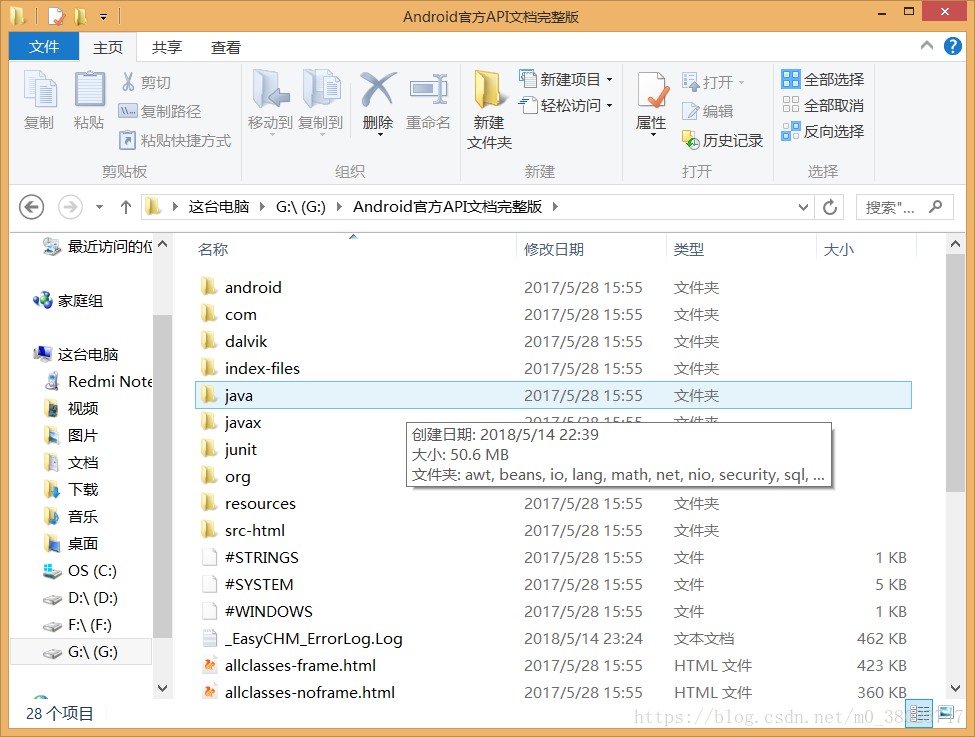
Task: Switch to the 主页 (Home) tab
Action: pos(108,47)
